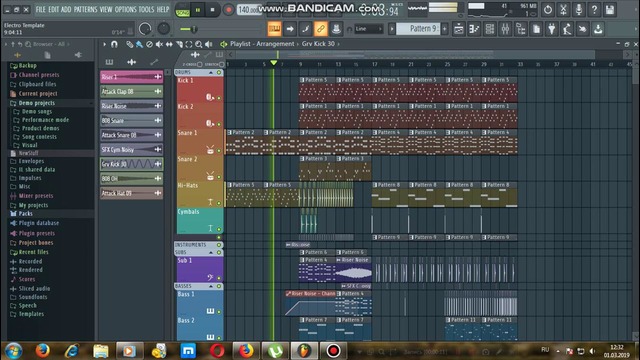Expand the Plugin database folder

(39, 223)
